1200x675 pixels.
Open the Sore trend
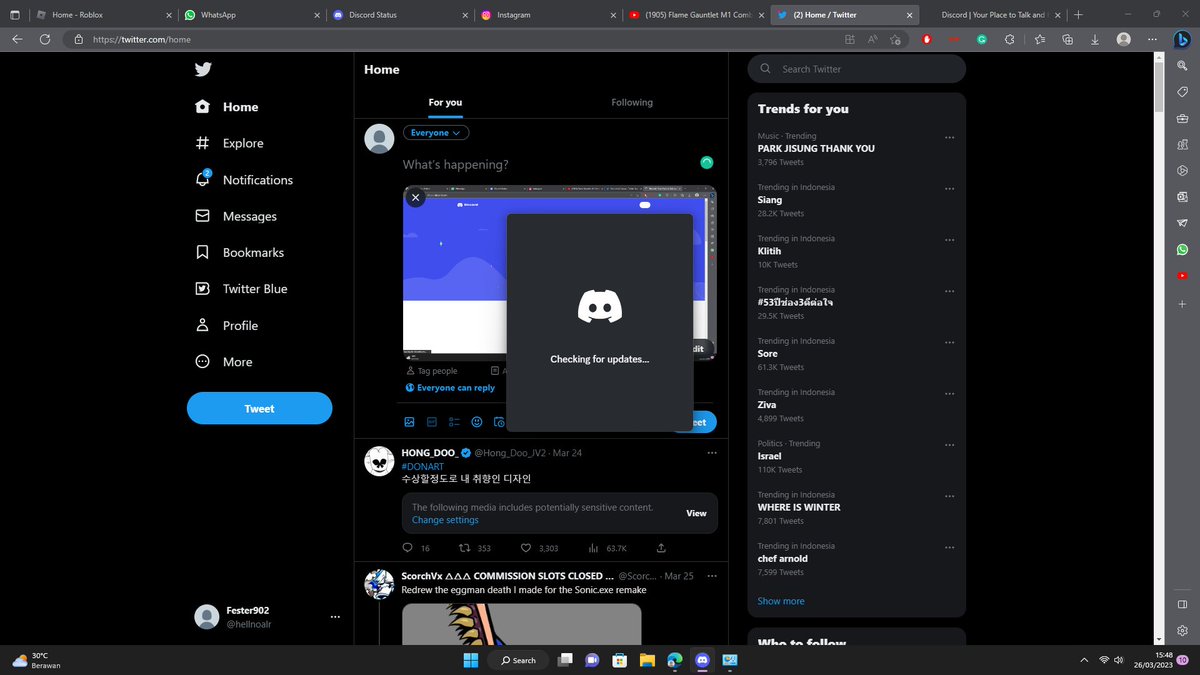[x=768, y=354]
